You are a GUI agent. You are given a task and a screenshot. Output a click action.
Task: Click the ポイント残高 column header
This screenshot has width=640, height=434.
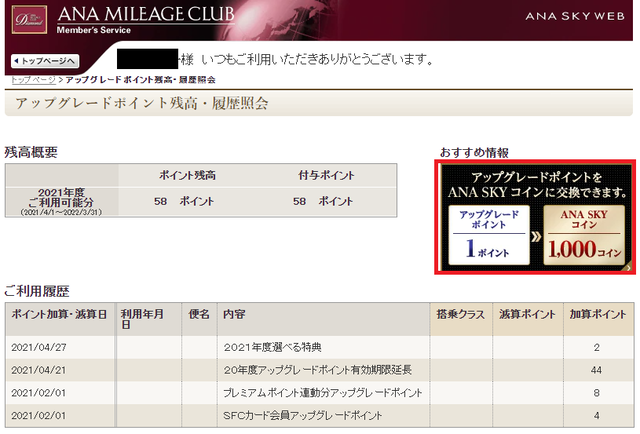click(x=187, y=176)
